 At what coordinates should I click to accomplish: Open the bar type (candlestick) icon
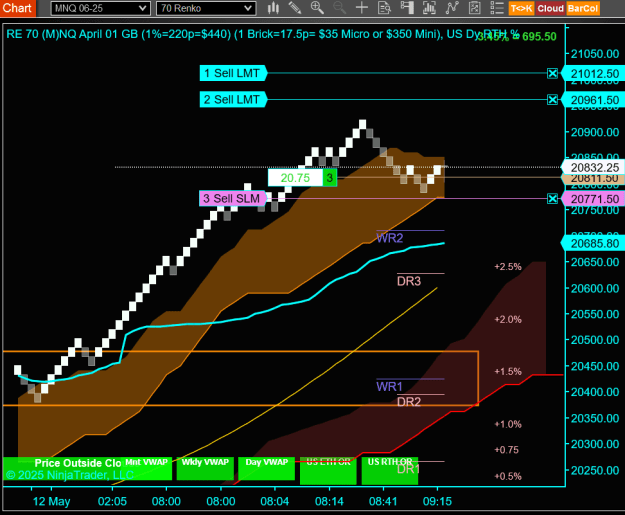273,8
